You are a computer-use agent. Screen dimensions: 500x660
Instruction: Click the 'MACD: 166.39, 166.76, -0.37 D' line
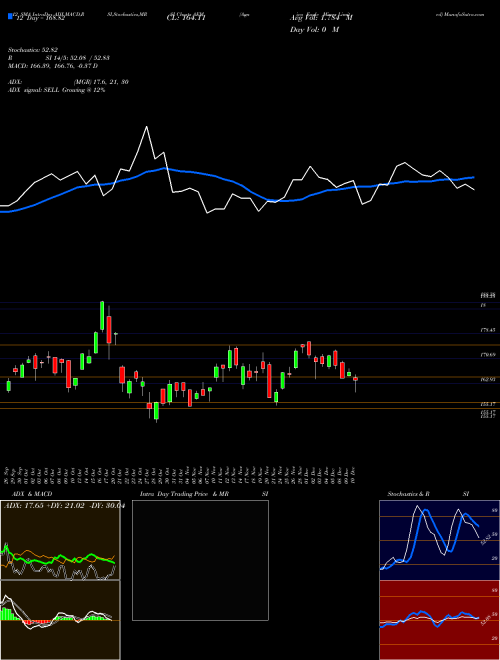(x=53, y=66)
